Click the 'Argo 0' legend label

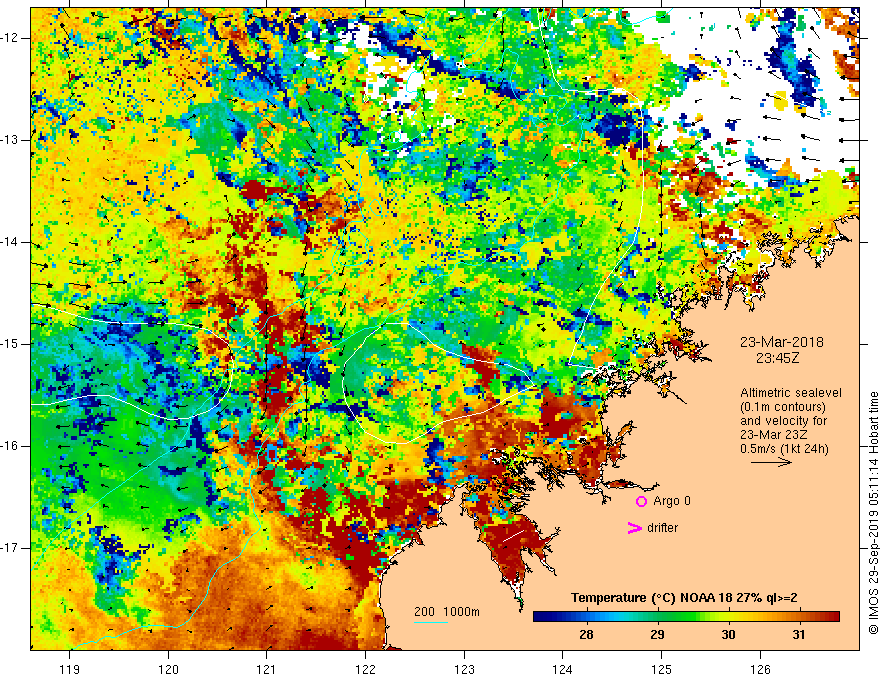(x=672, y=501)
